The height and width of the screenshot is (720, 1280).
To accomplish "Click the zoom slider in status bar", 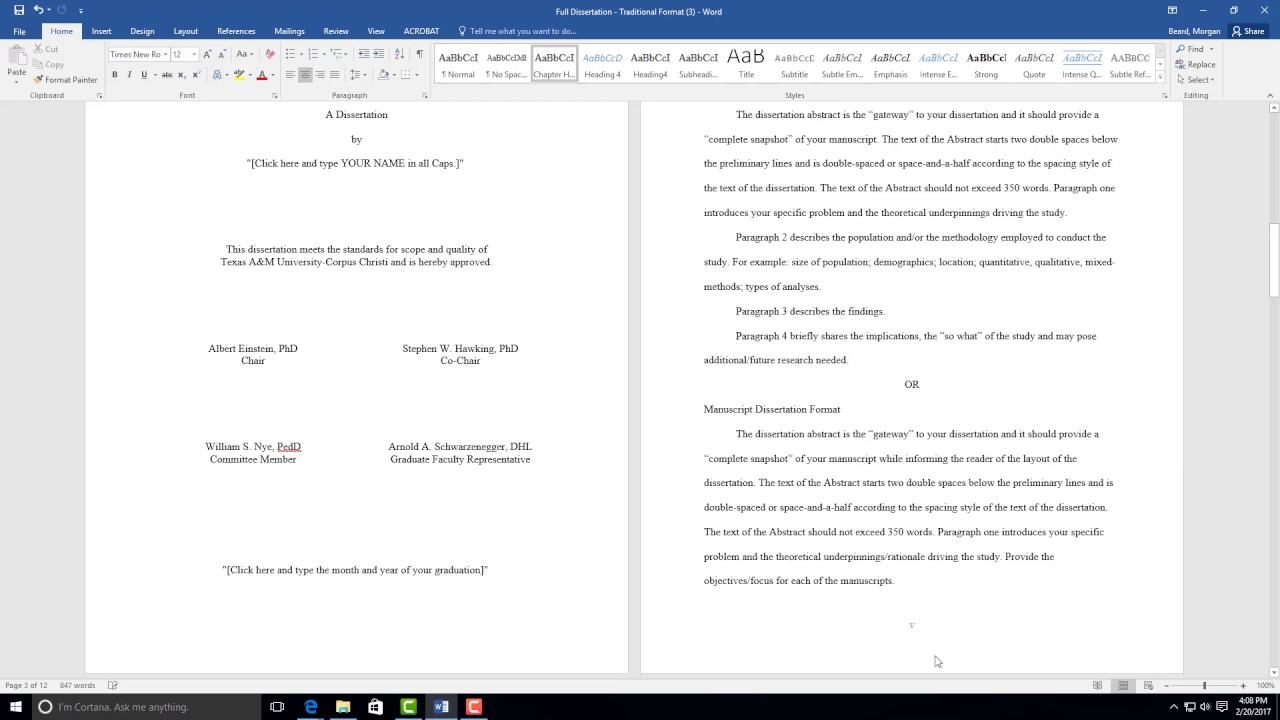I will click(x=1204, y=685).
